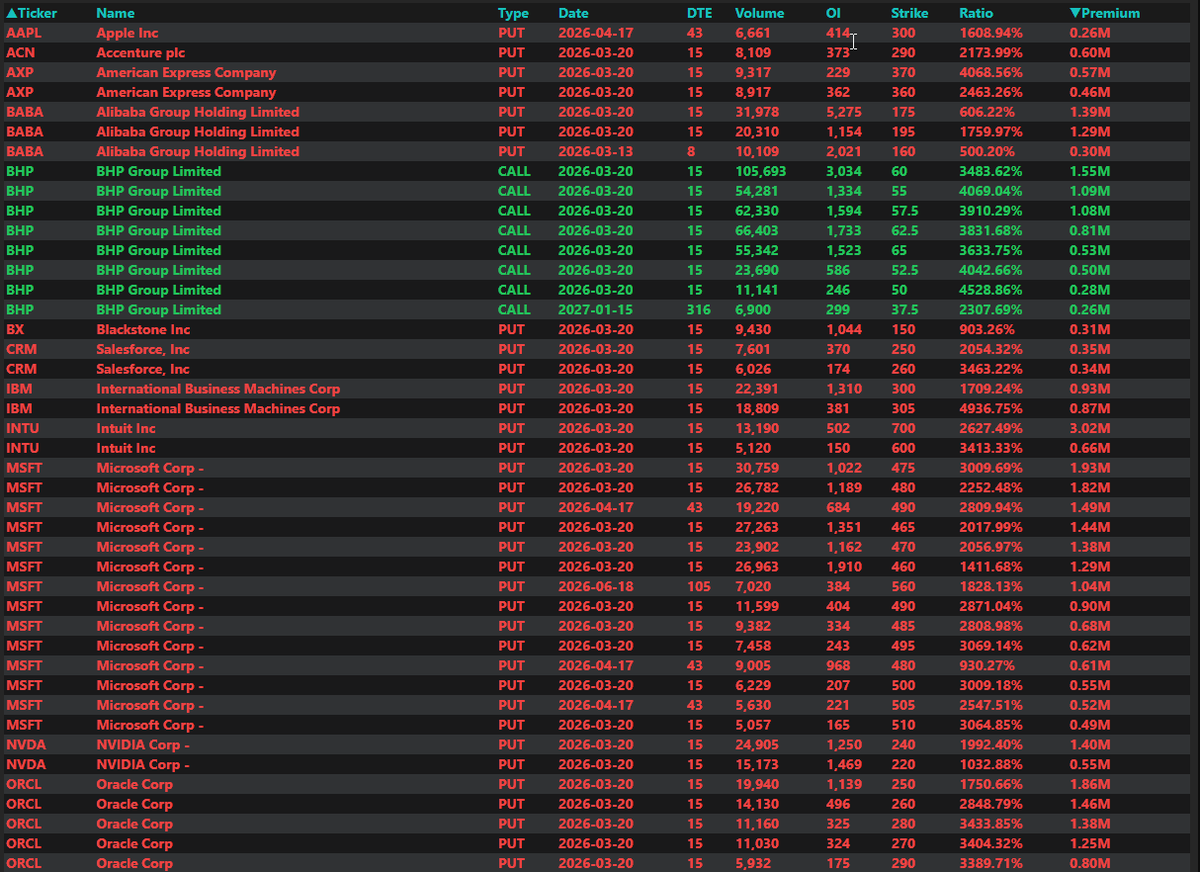Click the strike value 240

904,745
